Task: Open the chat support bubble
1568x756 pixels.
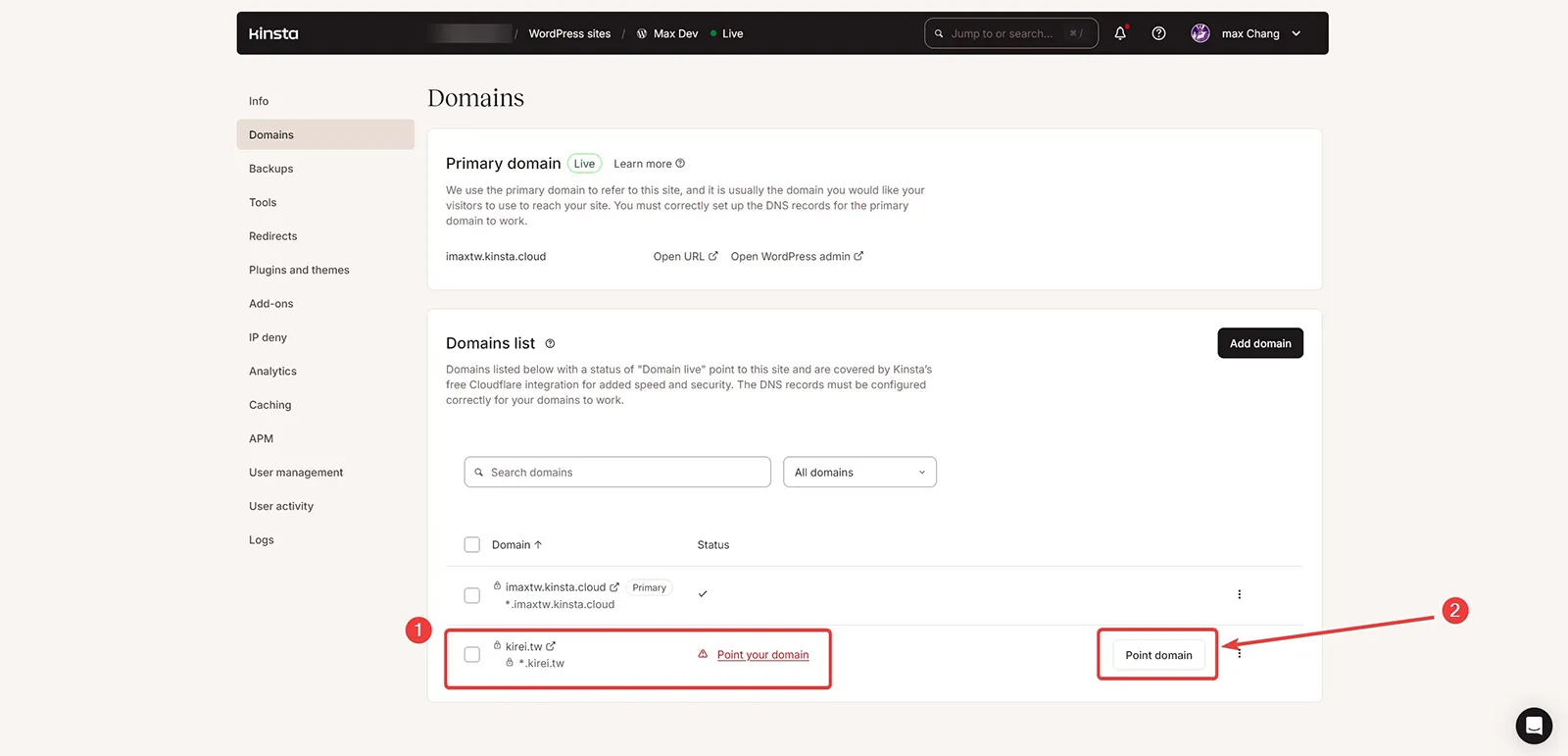Action: 1534,726
